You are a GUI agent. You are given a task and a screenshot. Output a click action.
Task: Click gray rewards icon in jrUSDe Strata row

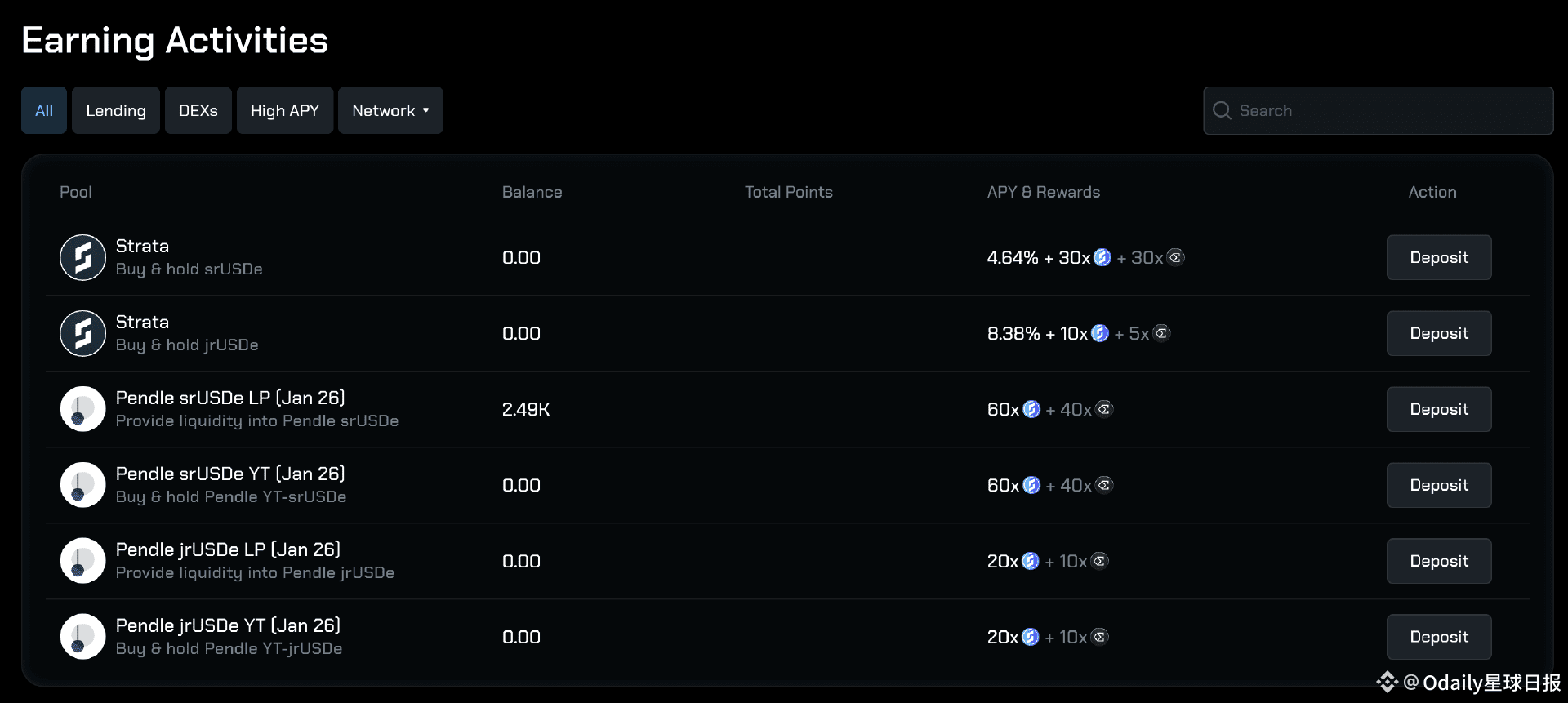[1161, 333]
